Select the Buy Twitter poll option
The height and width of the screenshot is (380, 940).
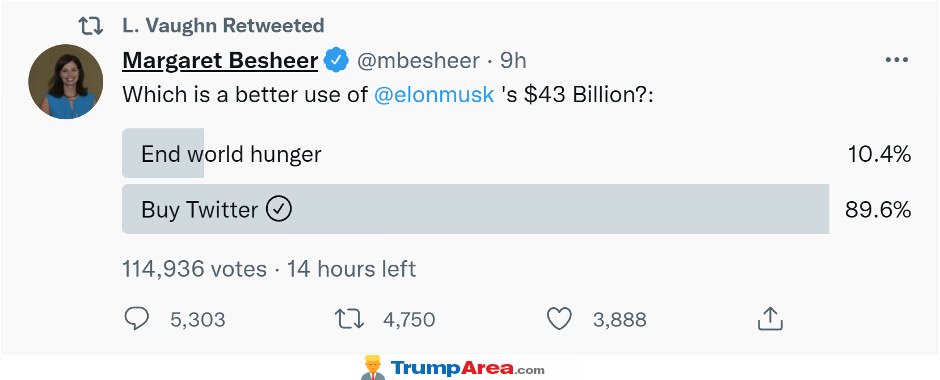517,209
